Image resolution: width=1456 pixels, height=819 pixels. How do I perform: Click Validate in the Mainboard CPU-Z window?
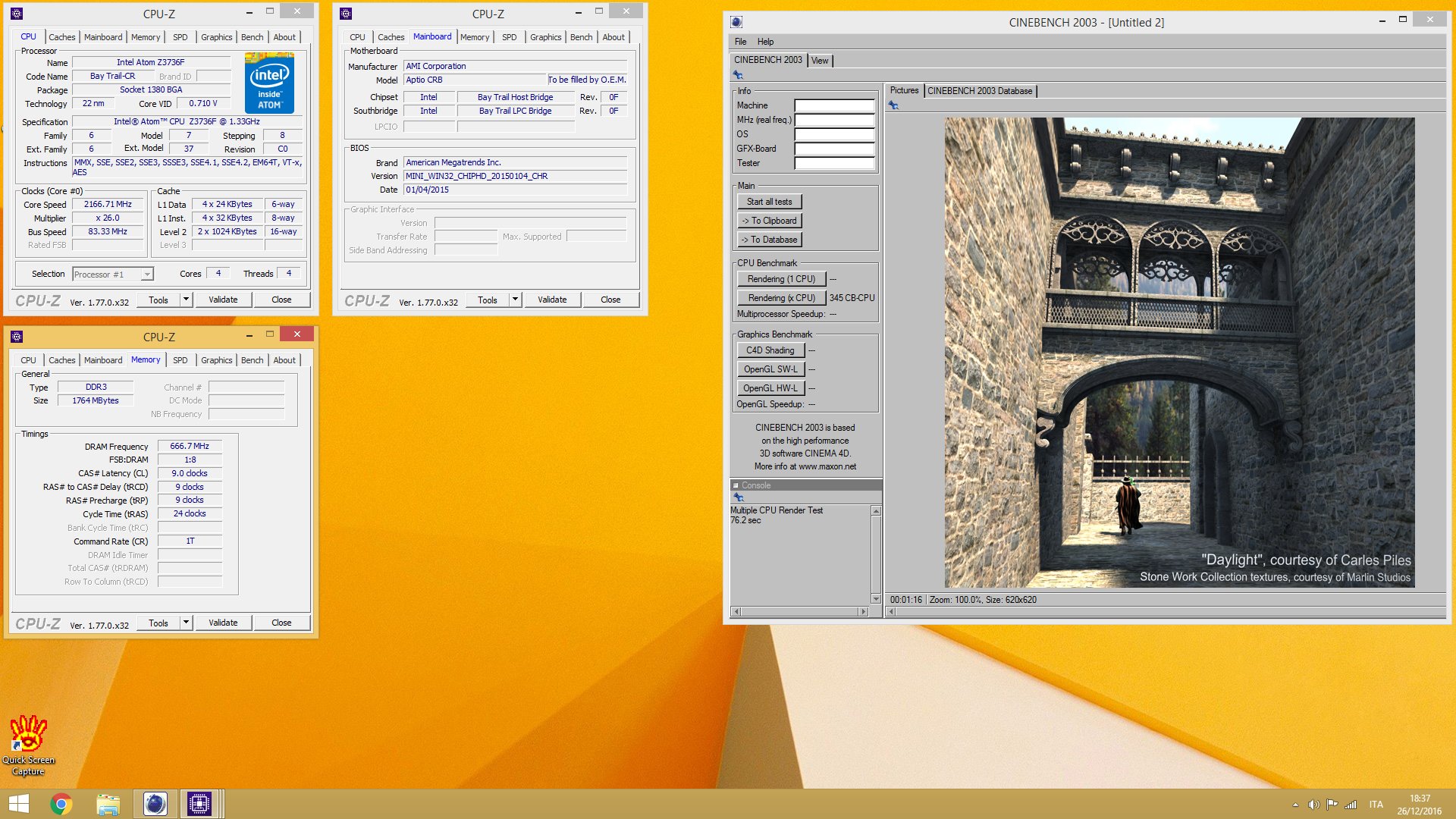552,300
